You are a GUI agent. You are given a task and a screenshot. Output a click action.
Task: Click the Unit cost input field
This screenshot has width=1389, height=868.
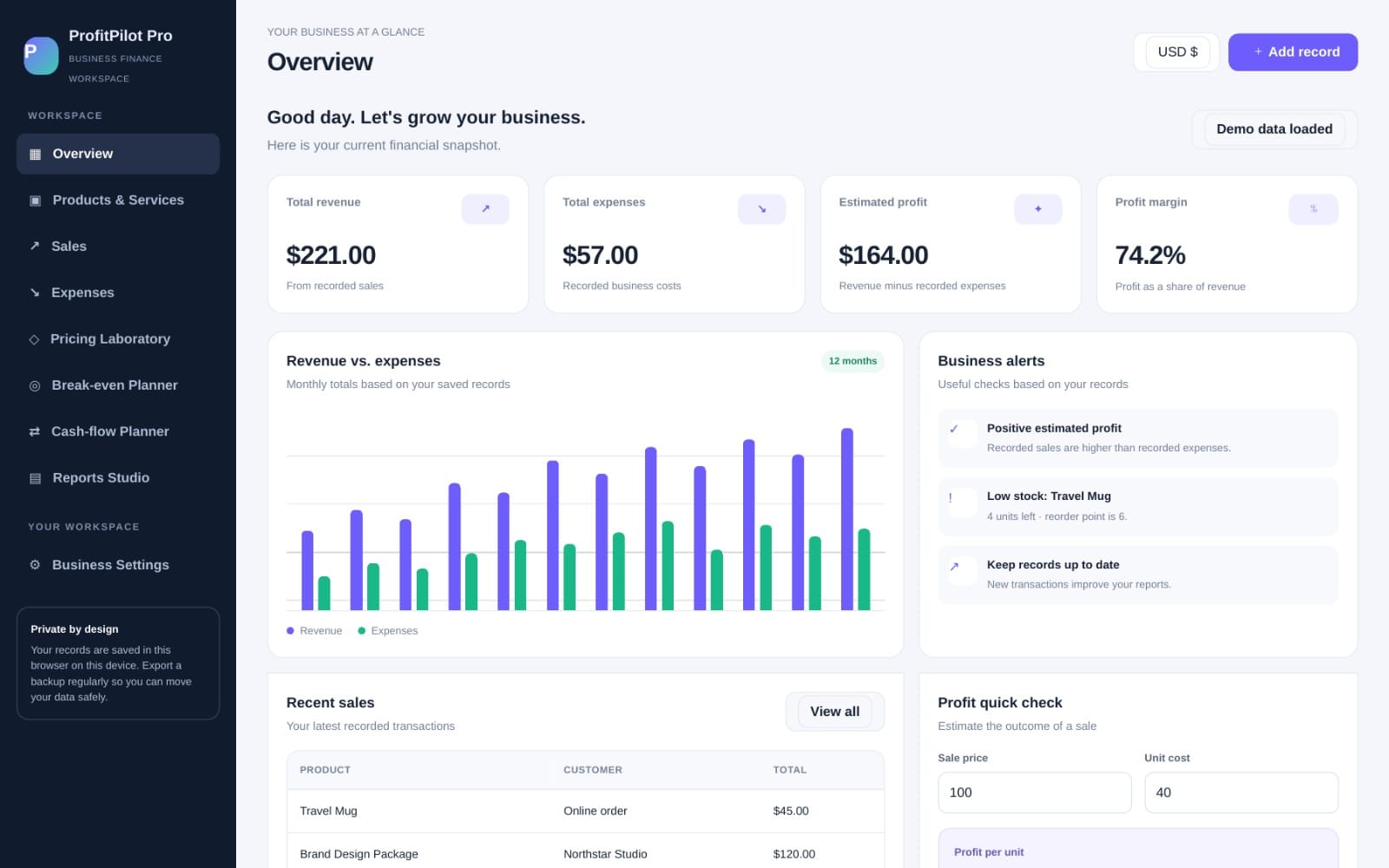[x=1241, y=792]
